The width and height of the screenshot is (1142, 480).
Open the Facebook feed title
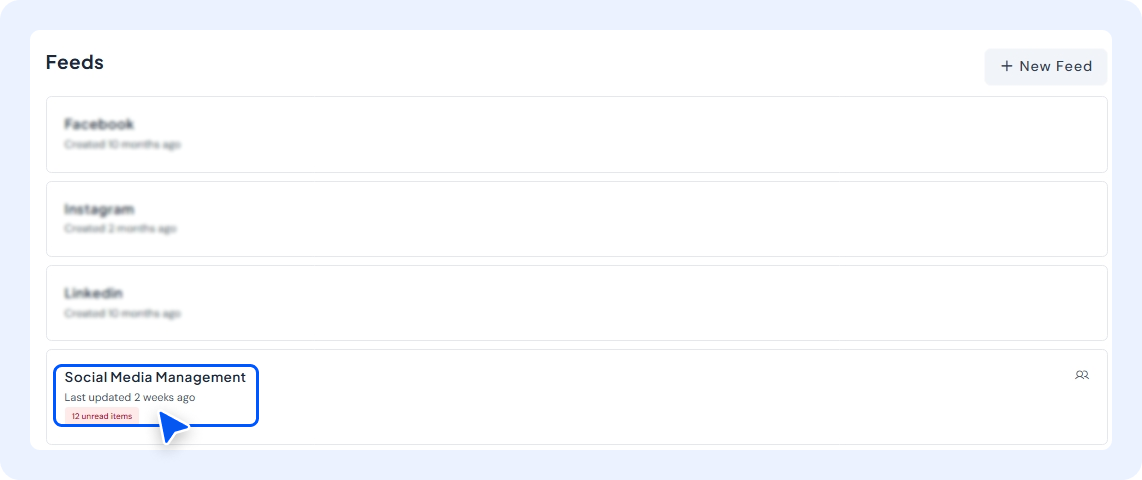99,124
